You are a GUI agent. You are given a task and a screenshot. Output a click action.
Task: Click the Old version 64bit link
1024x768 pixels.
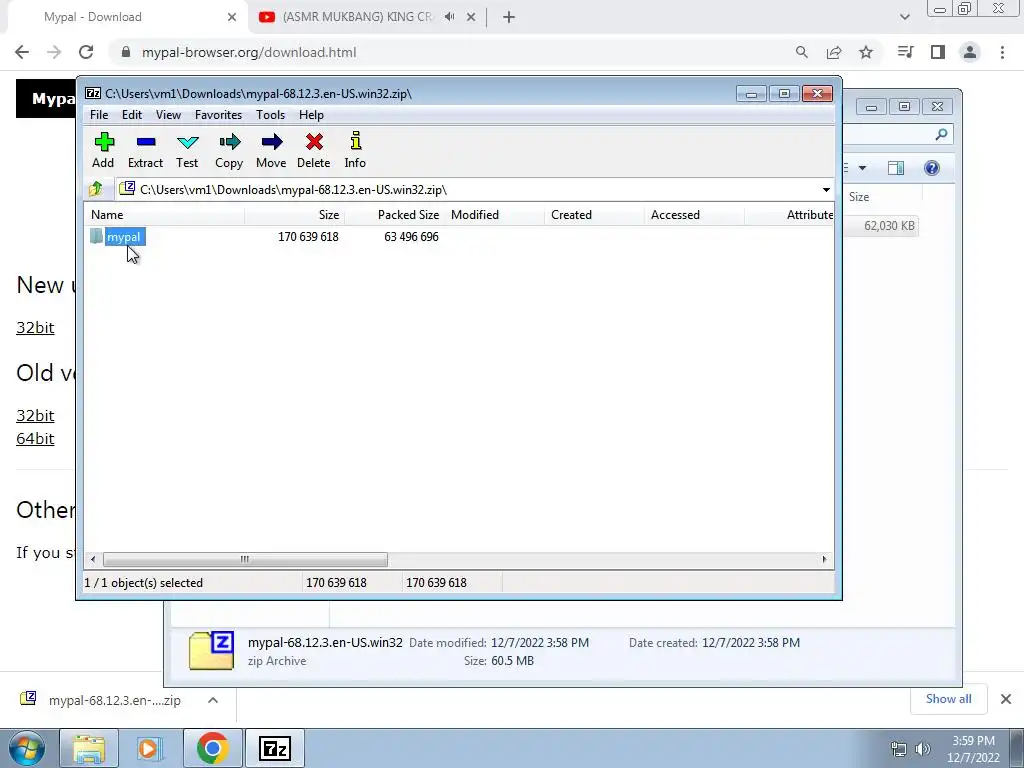(x=35, y=439)
